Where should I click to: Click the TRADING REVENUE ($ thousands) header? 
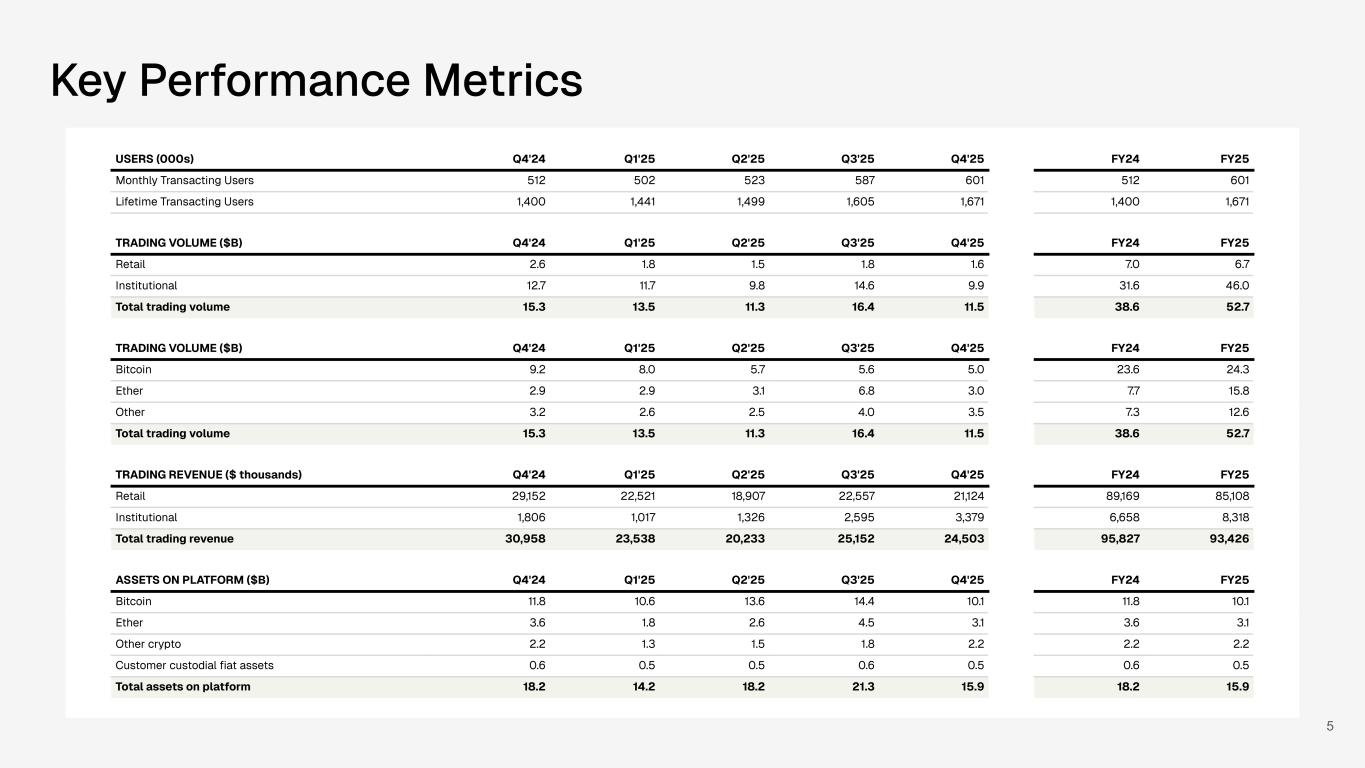pyautogui.click(x=208, y=475)
